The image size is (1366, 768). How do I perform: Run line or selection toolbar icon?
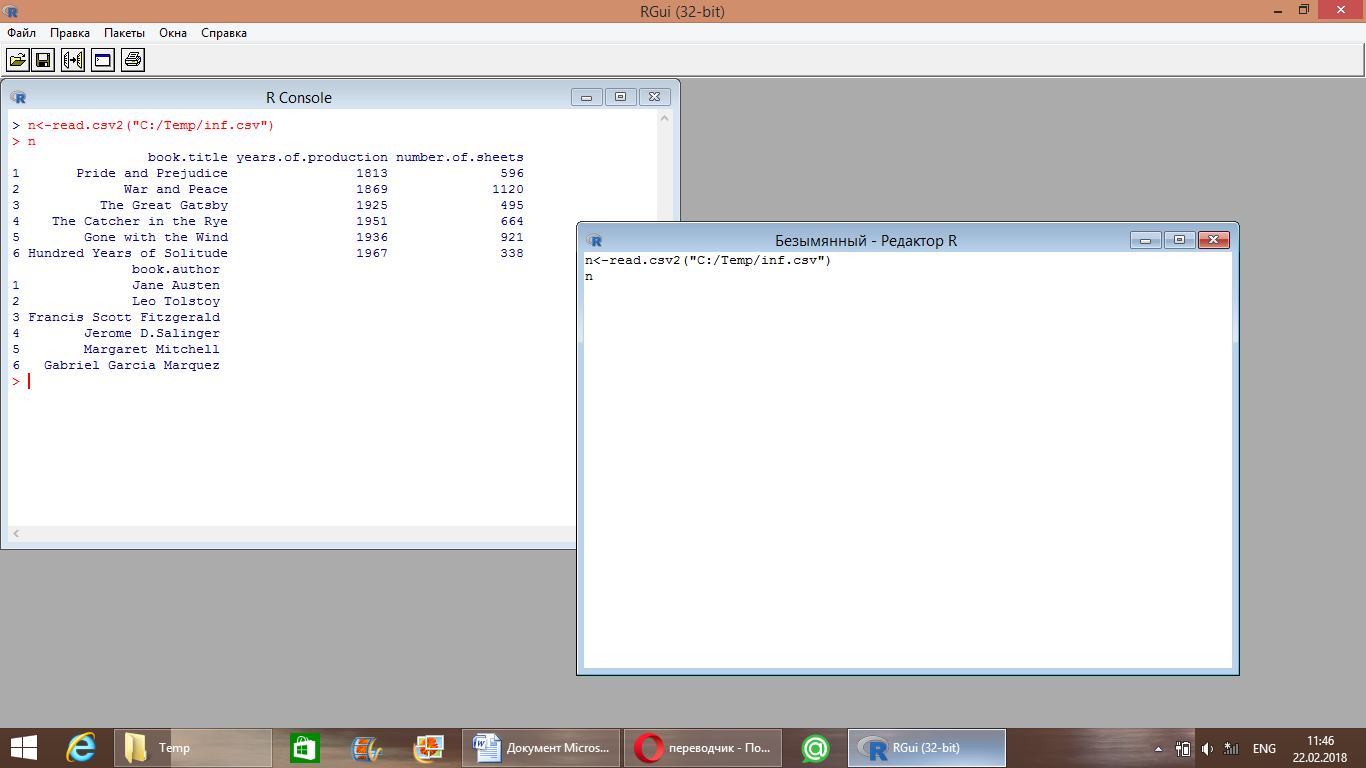[73, 60]
